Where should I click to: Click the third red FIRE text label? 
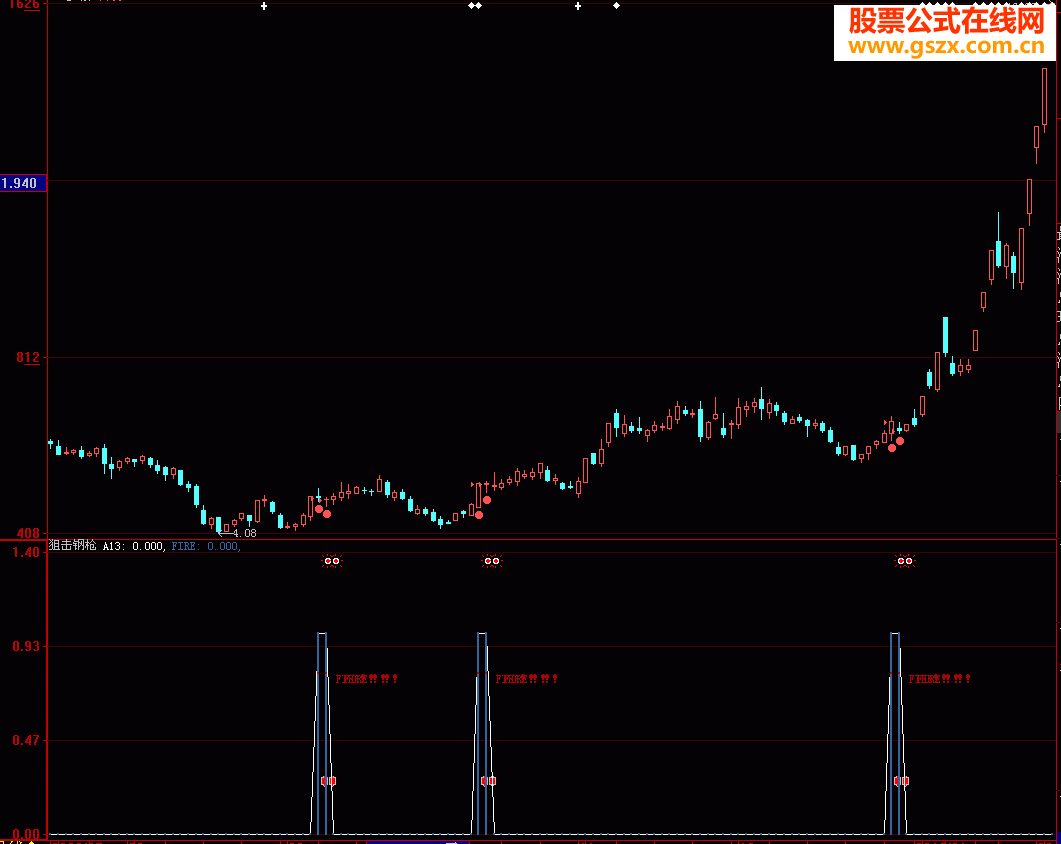pos(939,679)
